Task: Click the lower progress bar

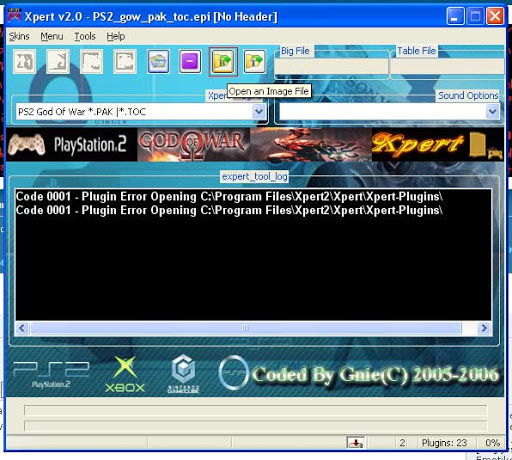Action: [x=256, y=425]
